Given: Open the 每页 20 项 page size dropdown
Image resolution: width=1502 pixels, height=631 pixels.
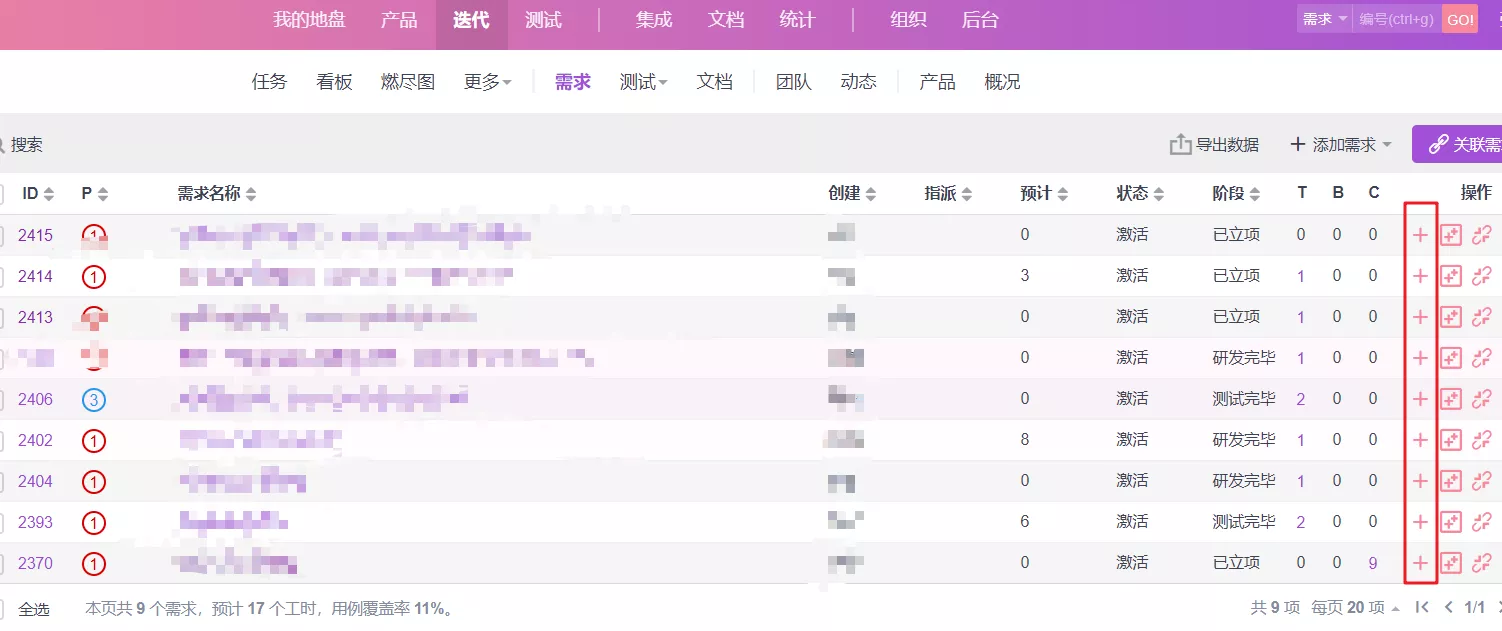Looking at the screenshot, I should tap(1355, 607).
